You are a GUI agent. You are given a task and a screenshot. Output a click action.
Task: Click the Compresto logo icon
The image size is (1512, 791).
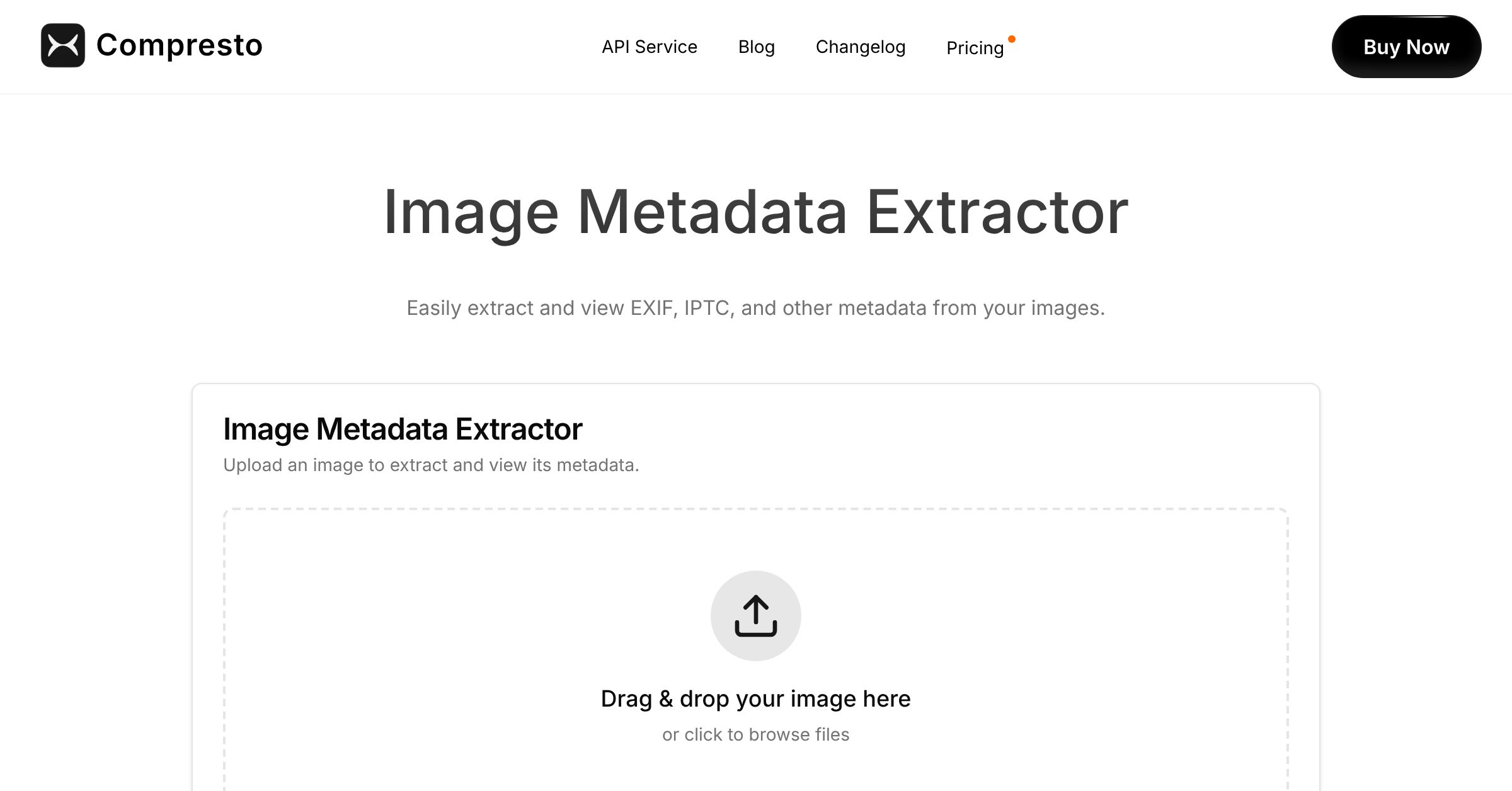tap(63, 45)
